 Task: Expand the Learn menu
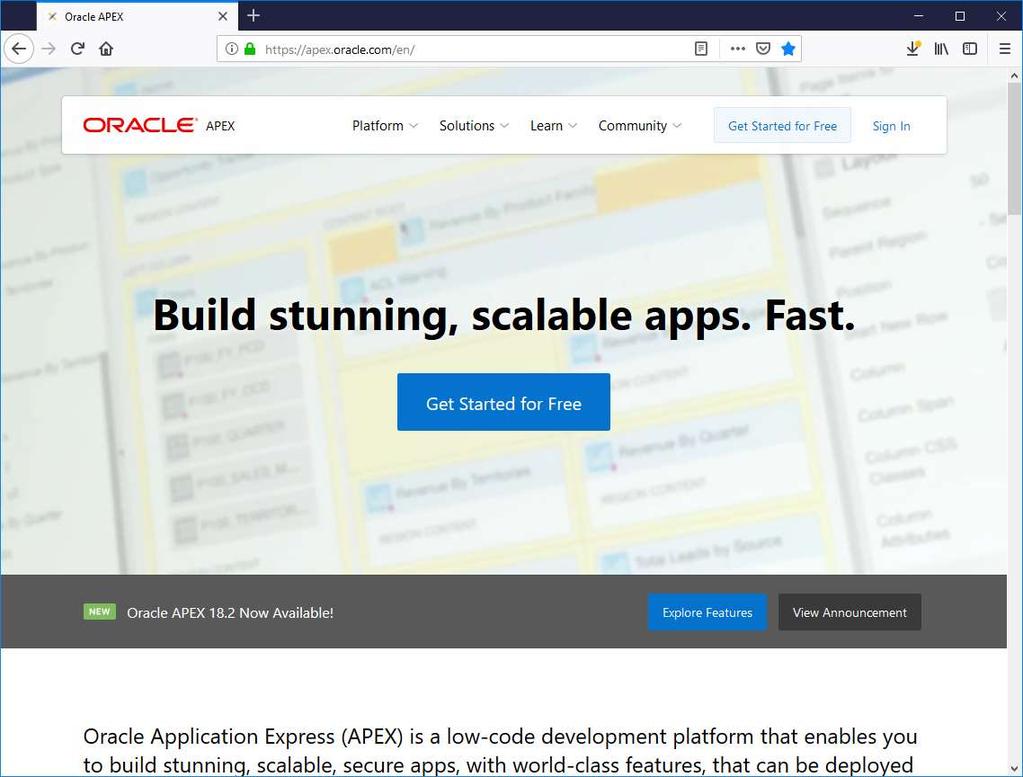[553, 125]
